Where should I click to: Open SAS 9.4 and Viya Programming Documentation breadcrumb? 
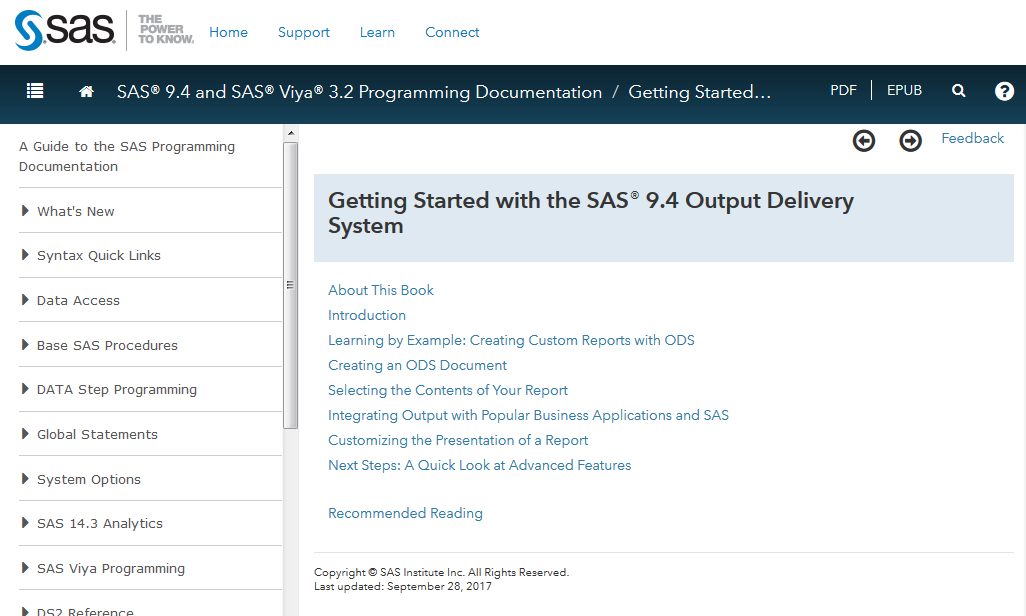click(x=359, y=92)
